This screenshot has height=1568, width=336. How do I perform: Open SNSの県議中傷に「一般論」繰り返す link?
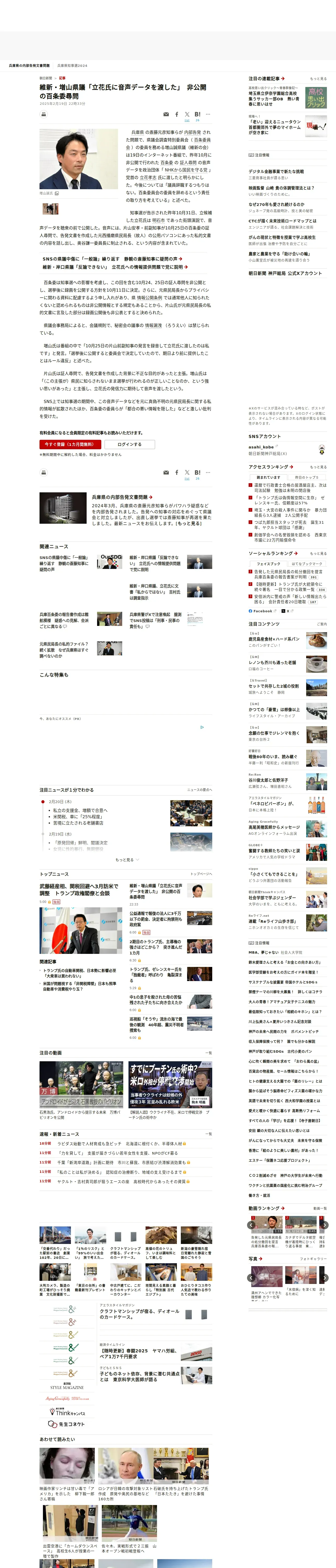110,259
